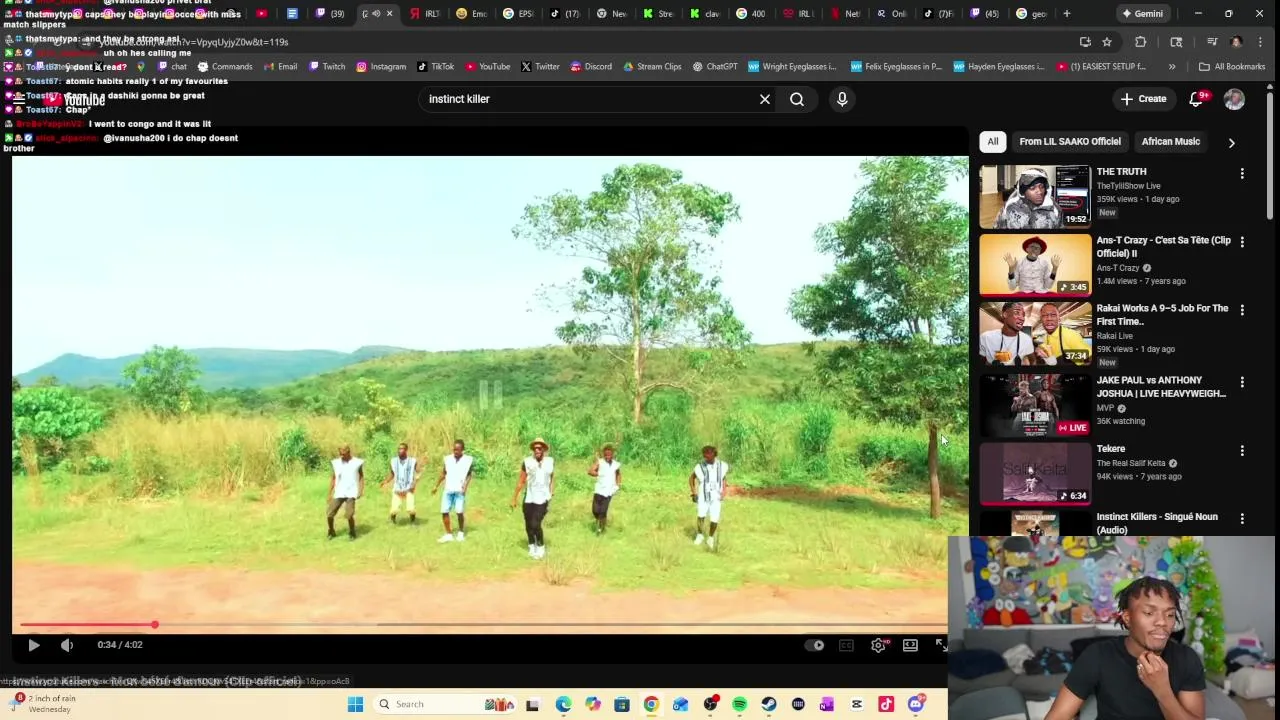
Task: Show more filter chips with arrow
Action: (x=1231, y=143)
